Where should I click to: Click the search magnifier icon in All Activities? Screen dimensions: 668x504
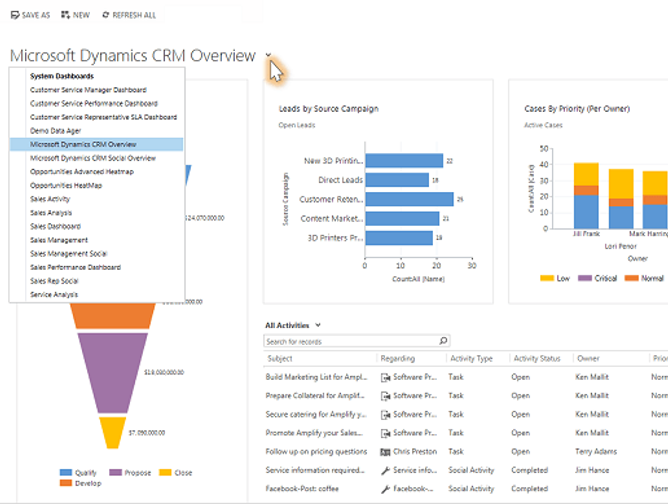[444, 341]
